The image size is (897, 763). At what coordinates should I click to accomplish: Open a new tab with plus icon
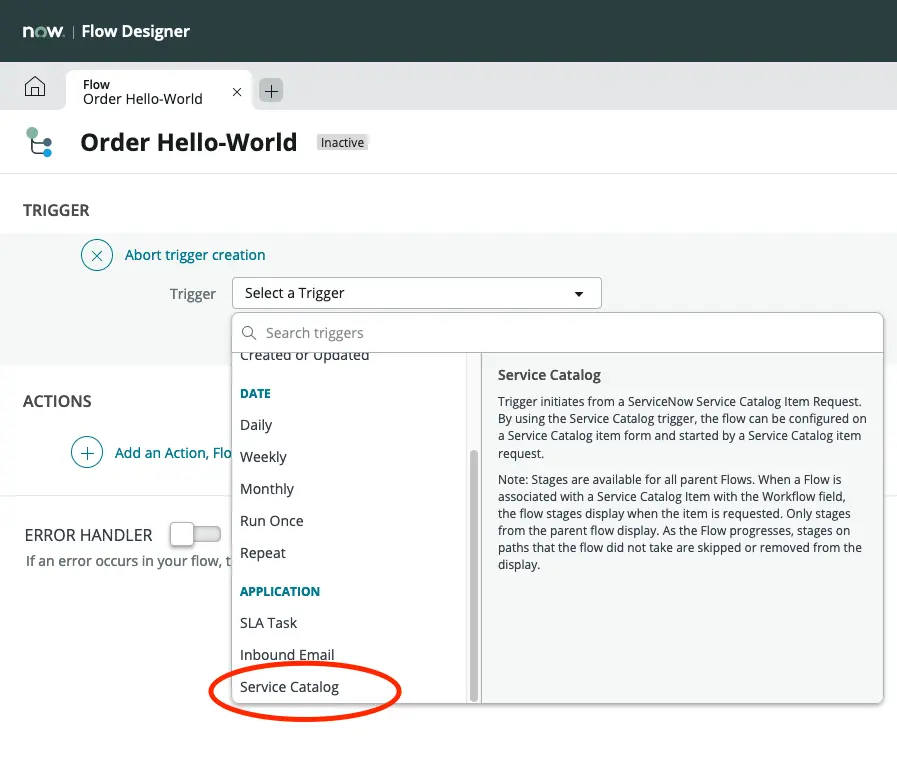271,91
